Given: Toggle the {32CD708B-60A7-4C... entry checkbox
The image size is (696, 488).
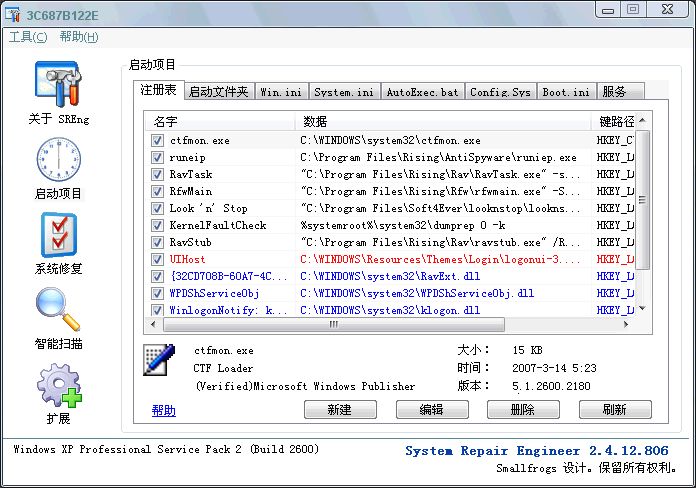Looking at the screenshot, I should pos(157,276).
